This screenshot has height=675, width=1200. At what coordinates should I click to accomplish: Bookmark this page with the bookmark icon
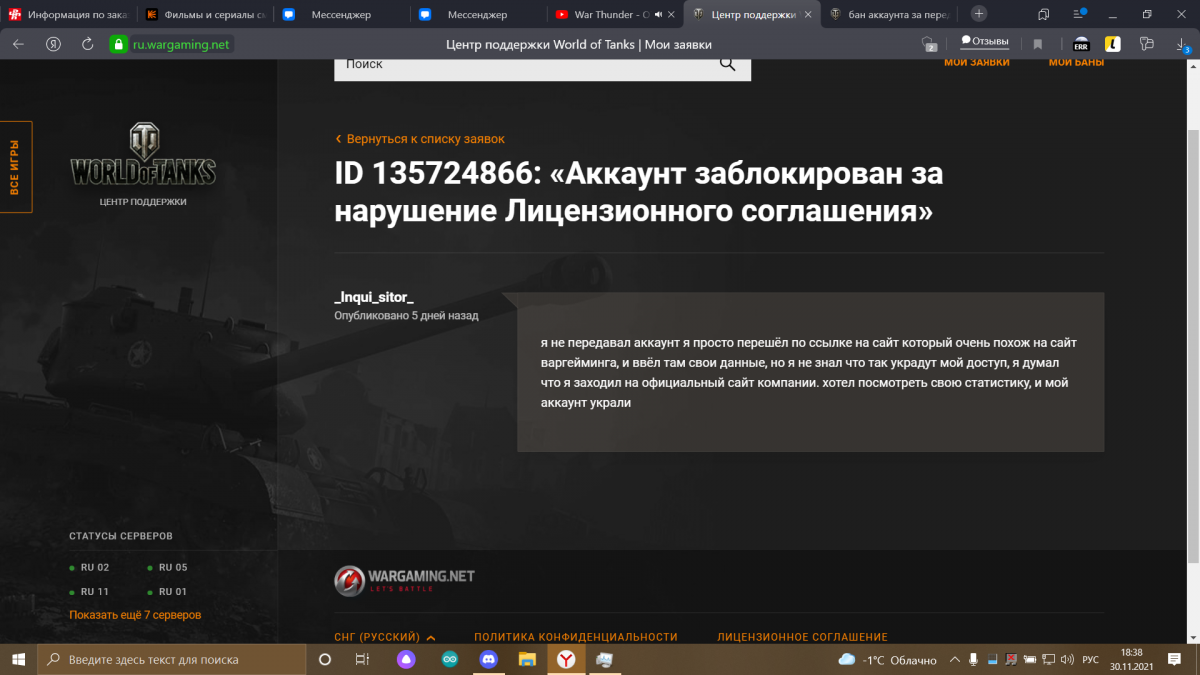click(x=1038, y=44)
